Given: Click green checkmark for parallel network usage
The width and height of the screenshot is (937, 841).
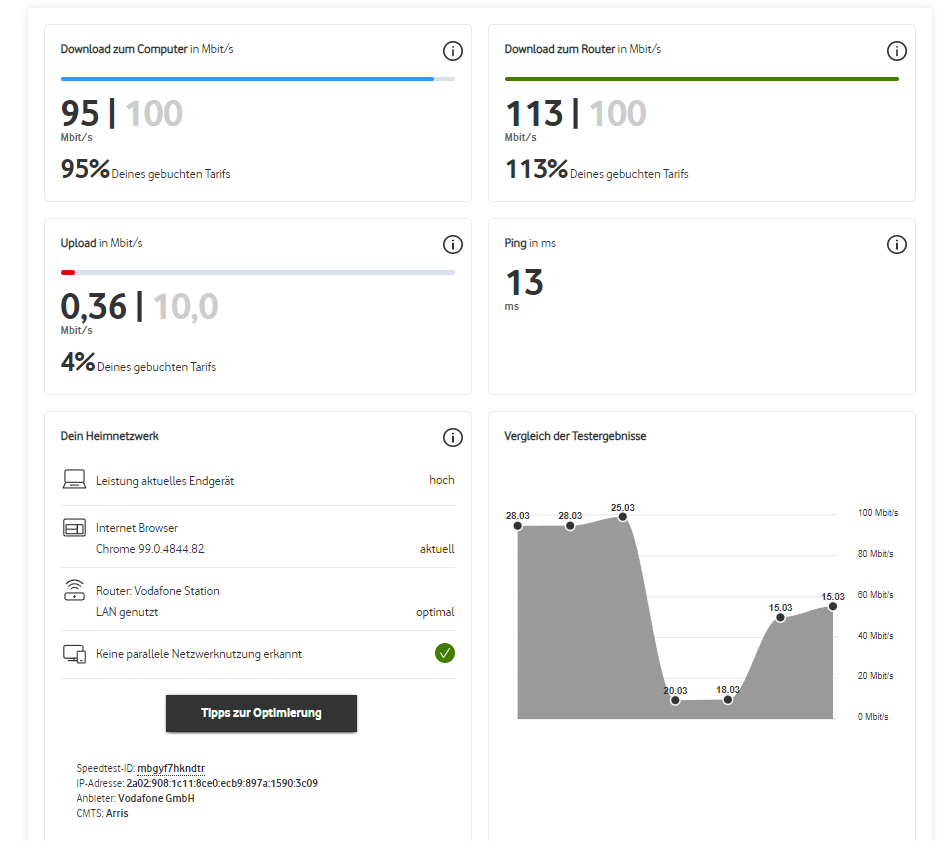Looking at the screenshot, I should [x=445, y=653].
